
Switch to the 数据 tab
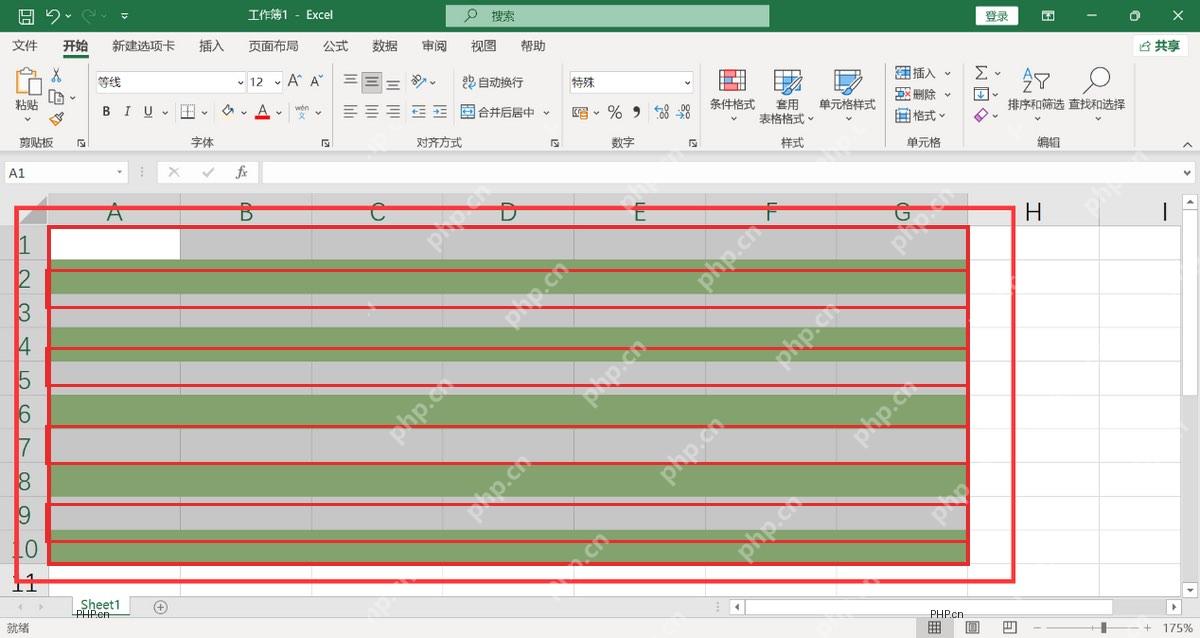click(x=385, y=46)
